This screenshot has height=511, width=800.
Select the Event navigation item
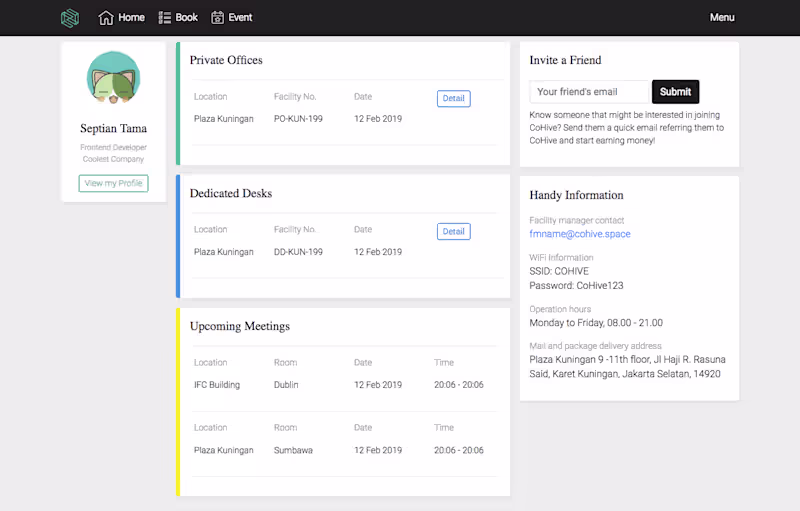click(240, 18)
